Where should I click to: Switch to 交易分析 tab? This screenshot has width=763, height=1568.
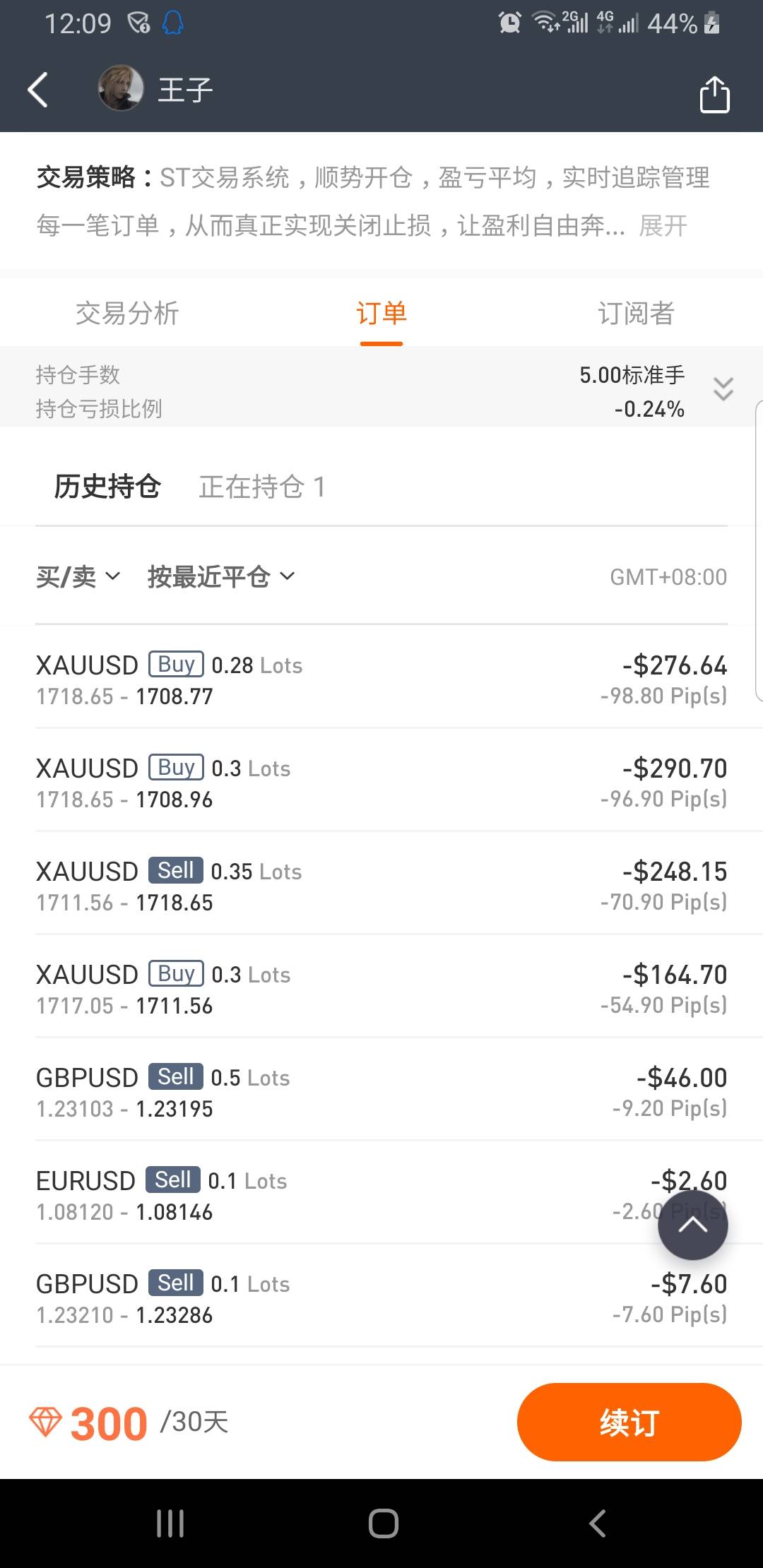click(127, 313)
